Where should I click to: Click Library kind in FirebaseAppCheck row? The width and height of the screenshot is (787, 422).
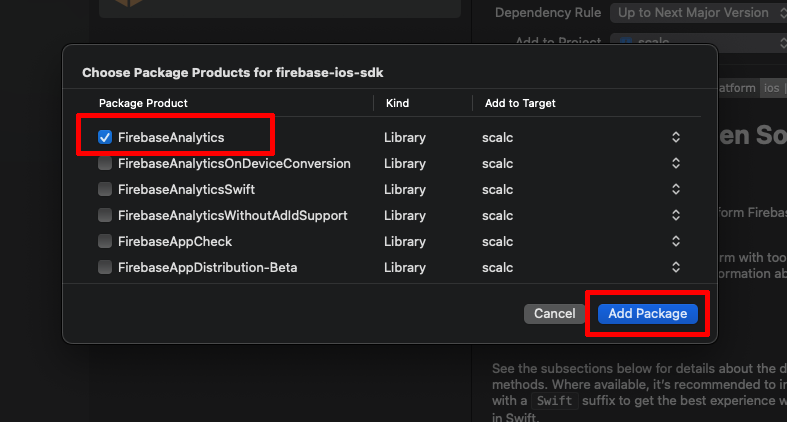[405, 242]
